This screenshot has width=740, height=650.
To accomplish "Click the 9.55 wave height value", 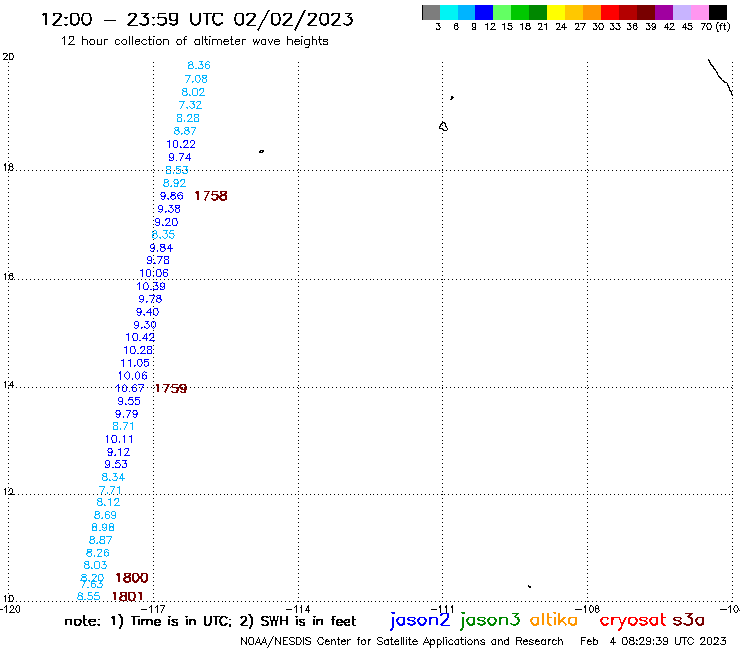I will pyautogui.click(x=129, y=401).
